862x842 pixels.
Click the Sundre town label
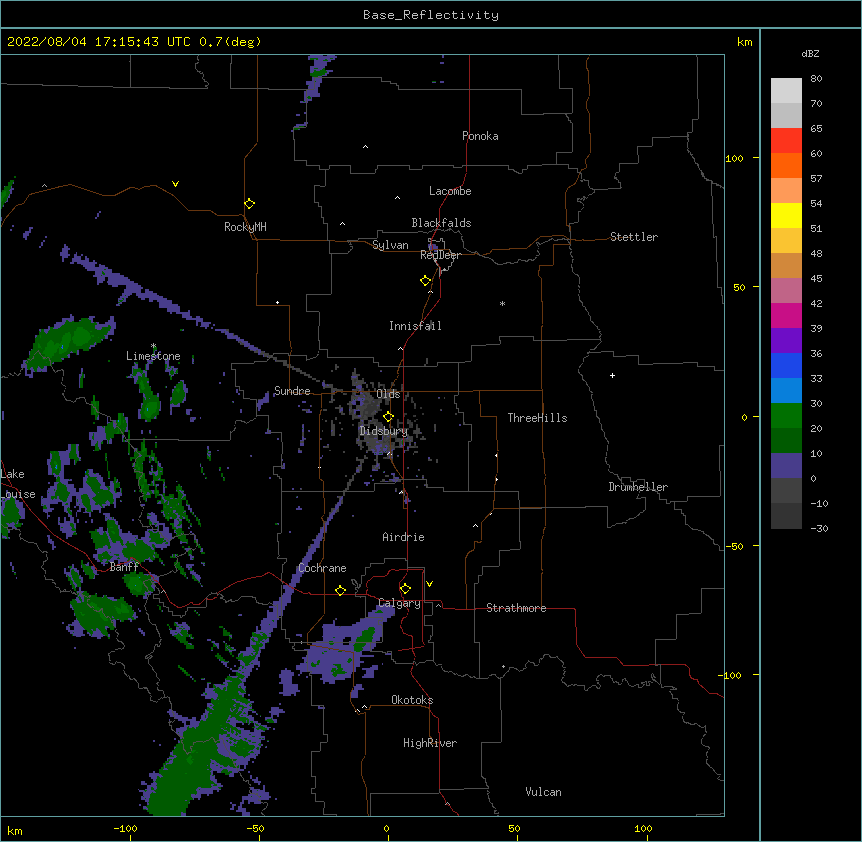click(292, 391)
